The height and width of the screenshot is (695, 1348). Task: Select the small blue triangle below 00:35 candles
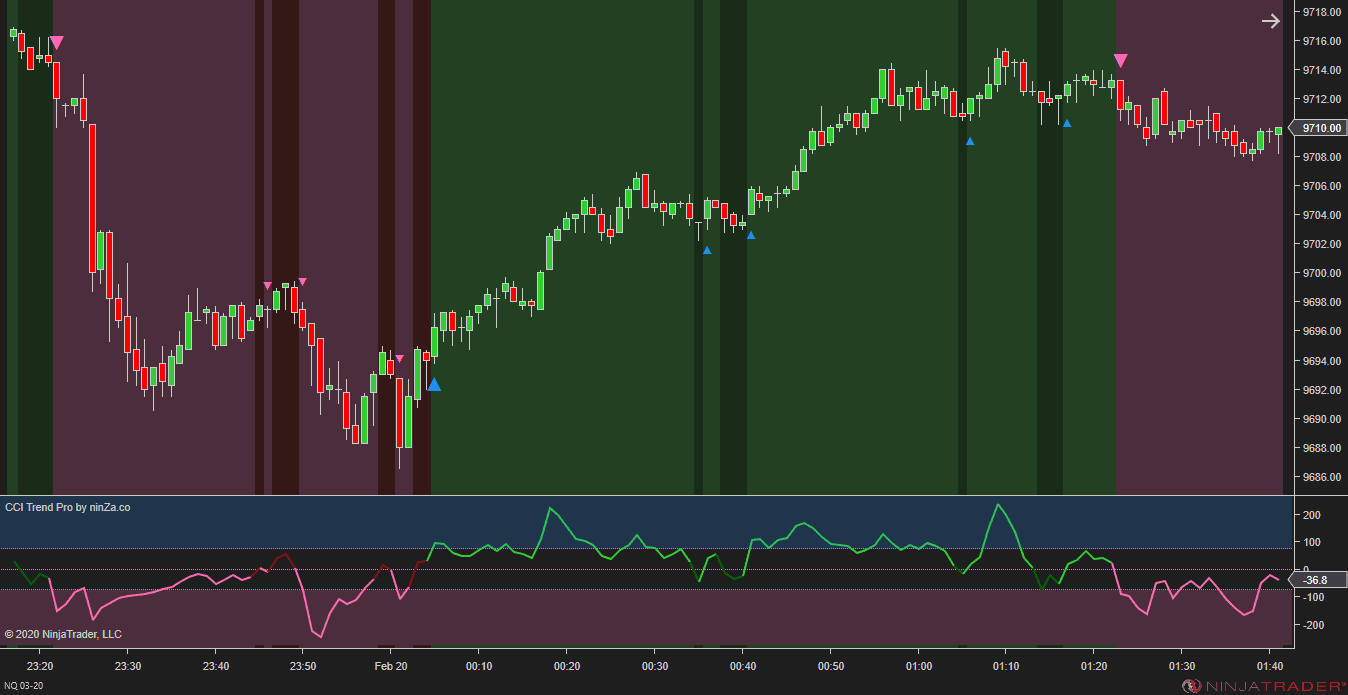pos(707,251)
